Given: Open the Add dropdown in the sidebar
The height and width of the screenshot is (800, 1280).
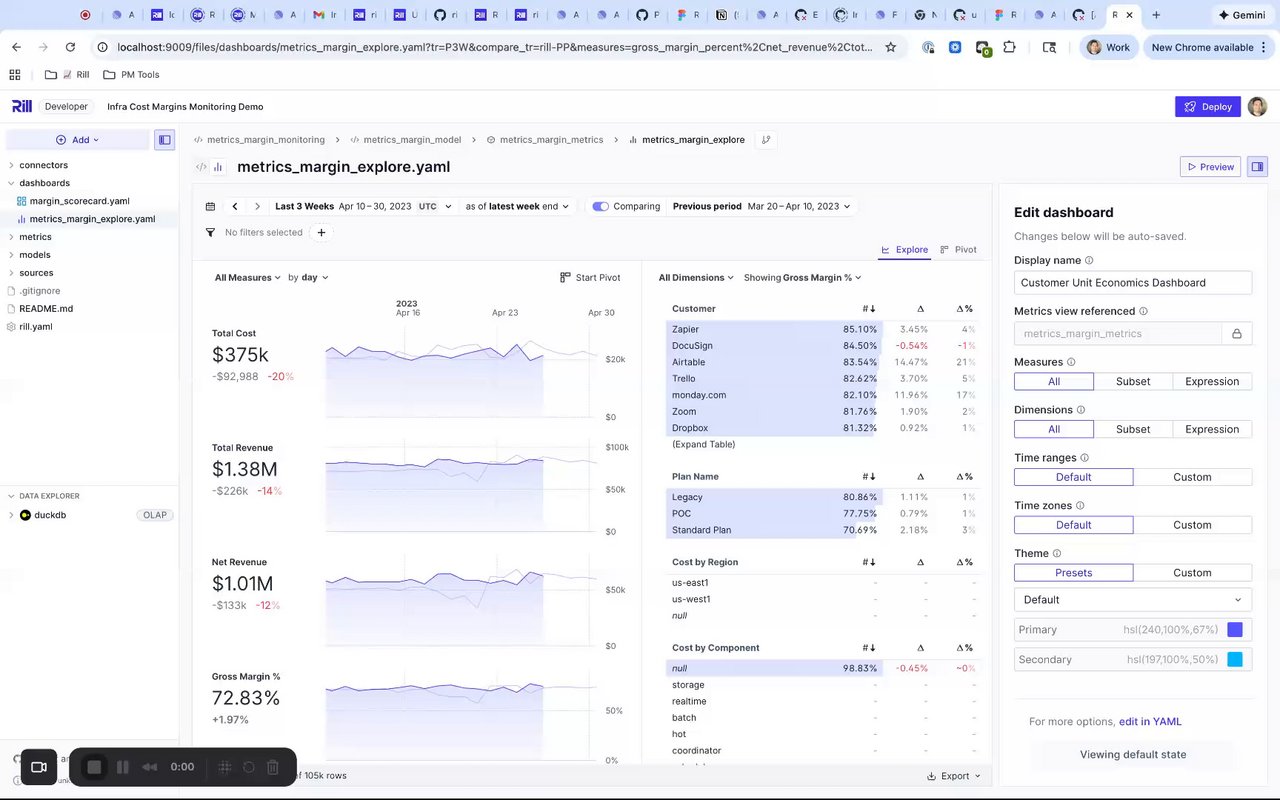Looking at the screenshot, I should (x=77, y=140).
